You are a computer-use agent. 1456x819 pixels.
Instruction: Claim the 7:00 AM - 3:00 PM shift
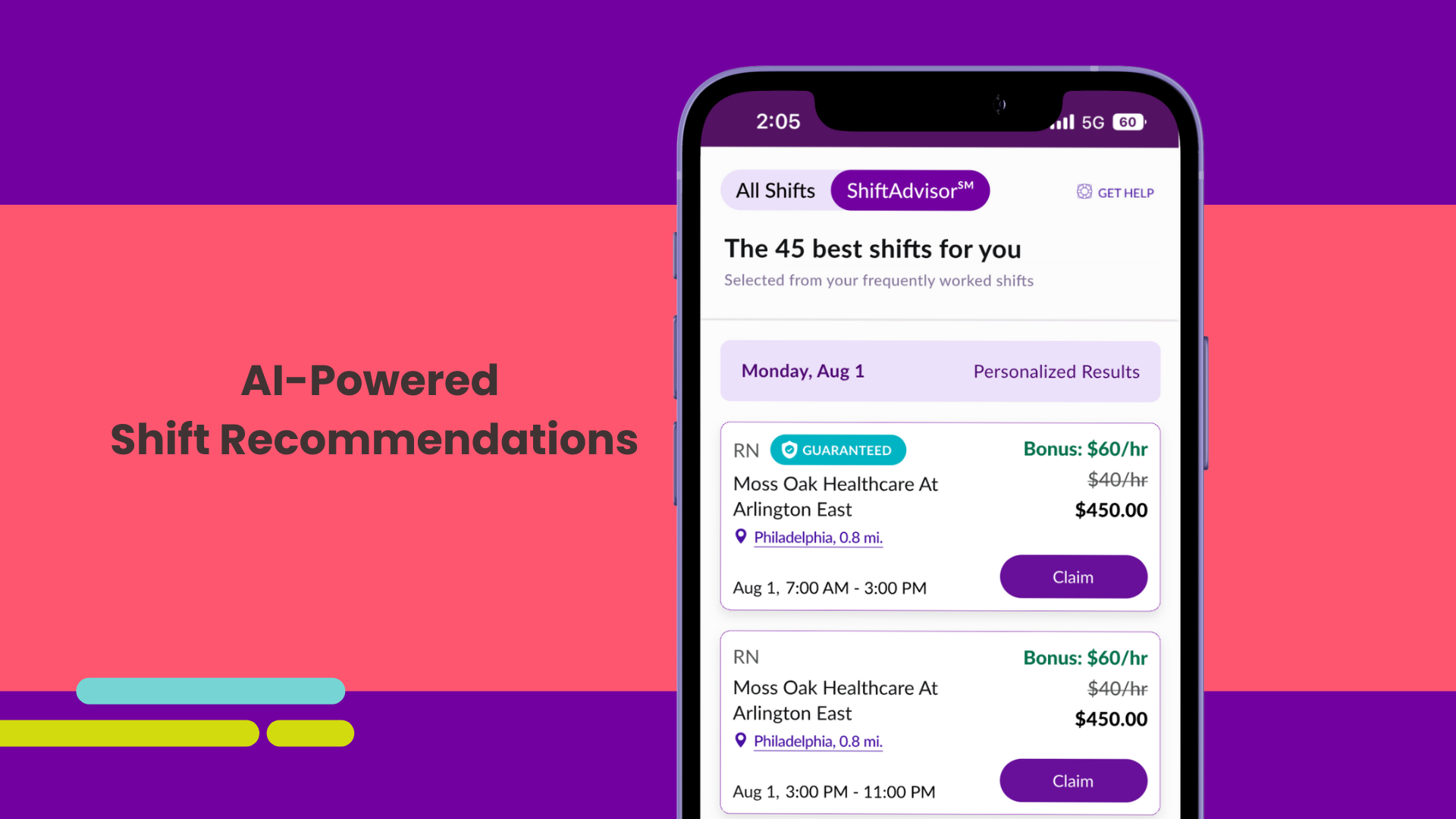tap(1073, 577)
